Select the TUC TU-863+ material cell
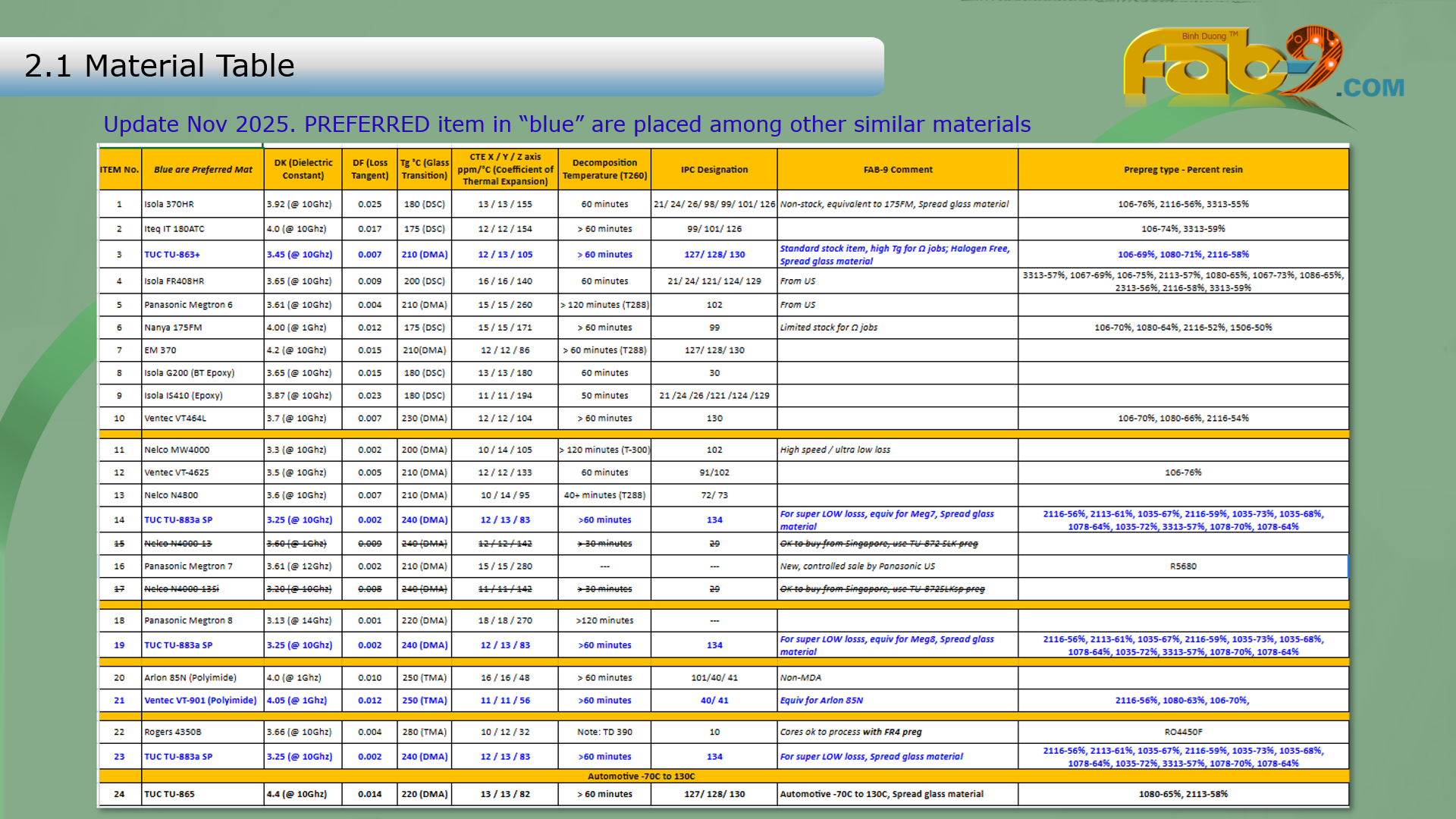 coord(172,255)
